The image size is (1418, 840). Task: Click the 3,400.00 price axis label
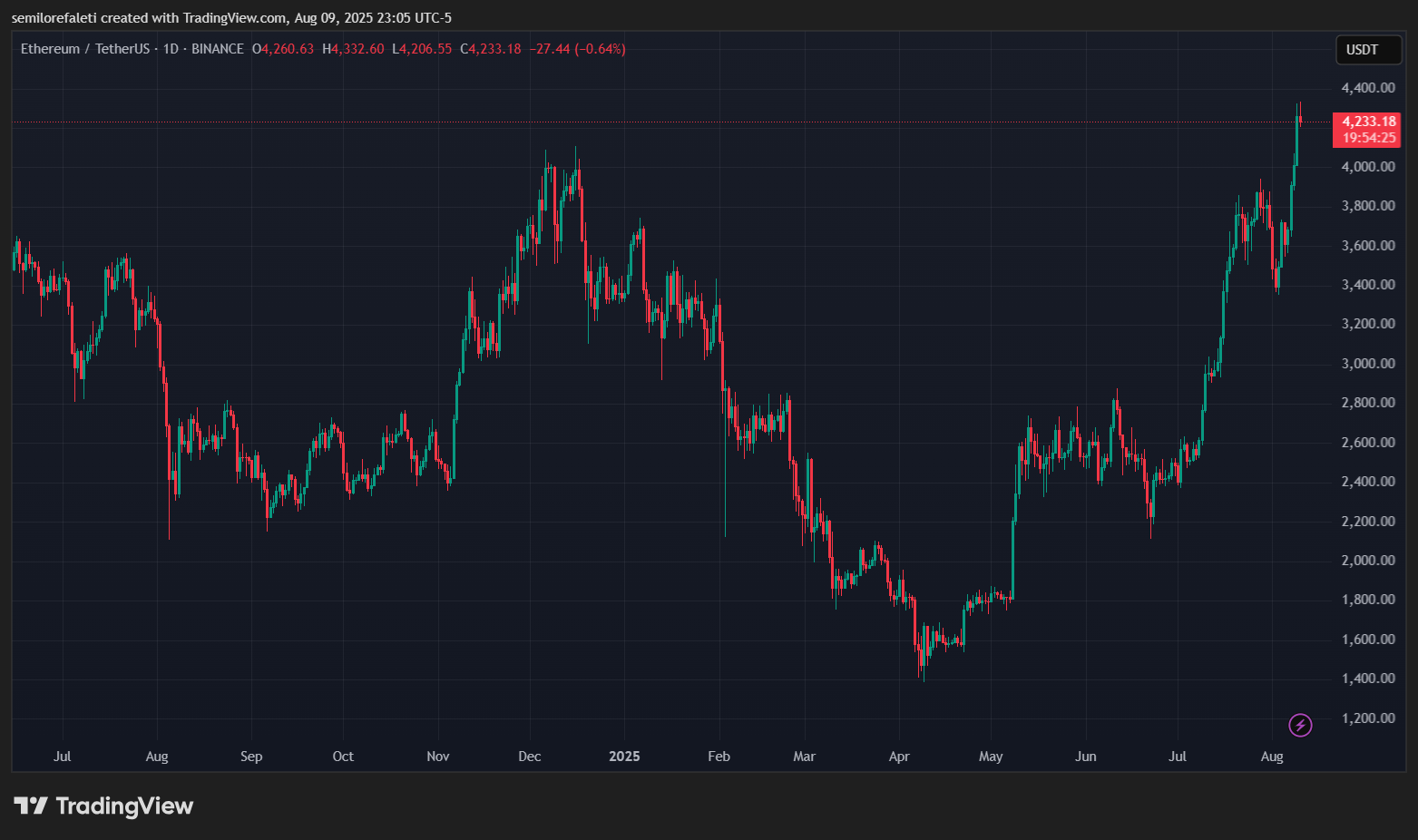(x=1368, y=285)
